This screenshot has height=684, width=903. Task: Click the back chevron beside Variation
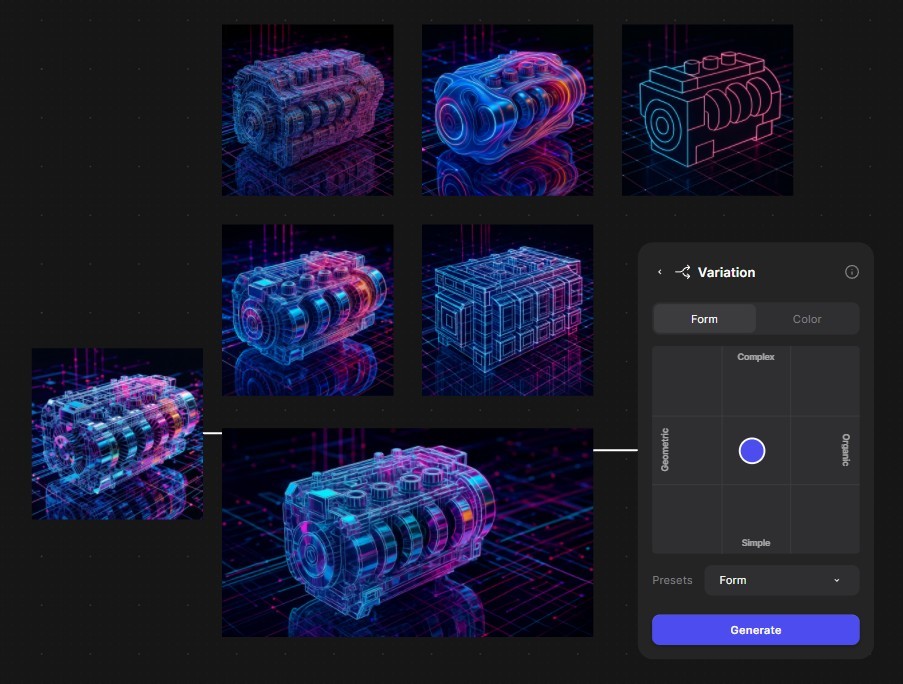coord(660,272)
